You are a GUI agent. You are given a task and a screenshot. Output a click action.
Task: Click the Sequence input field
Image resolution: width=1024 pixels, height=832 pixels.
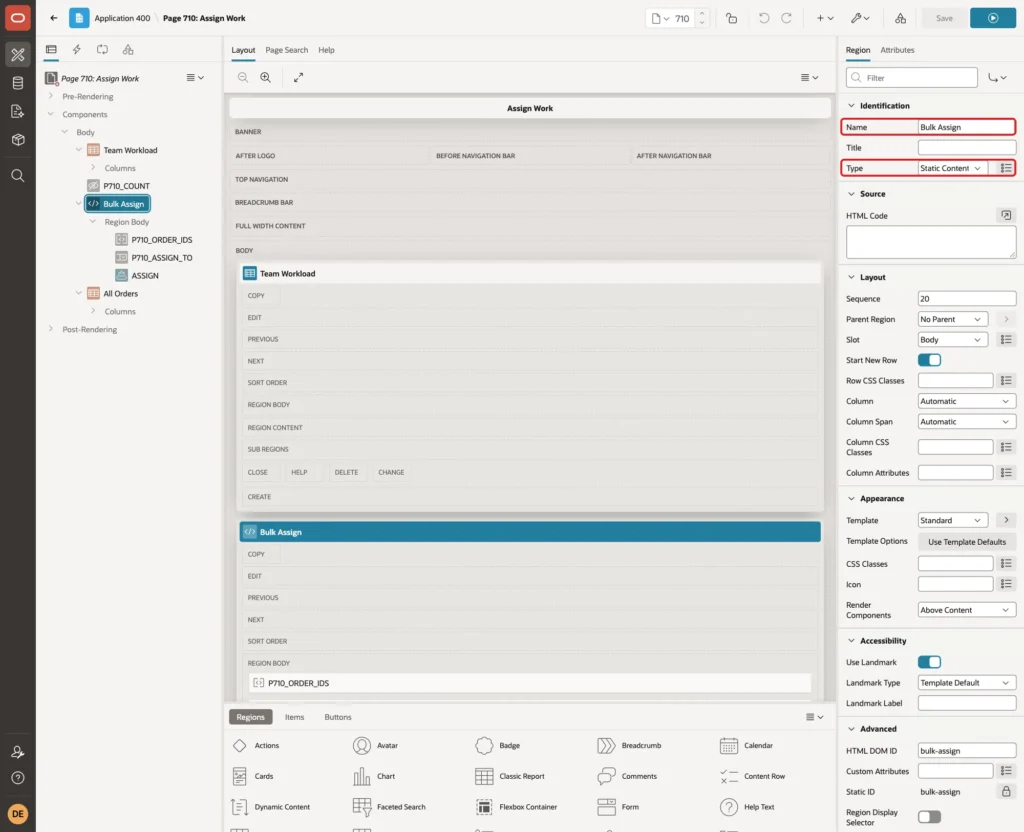click(x=966, y=299)
